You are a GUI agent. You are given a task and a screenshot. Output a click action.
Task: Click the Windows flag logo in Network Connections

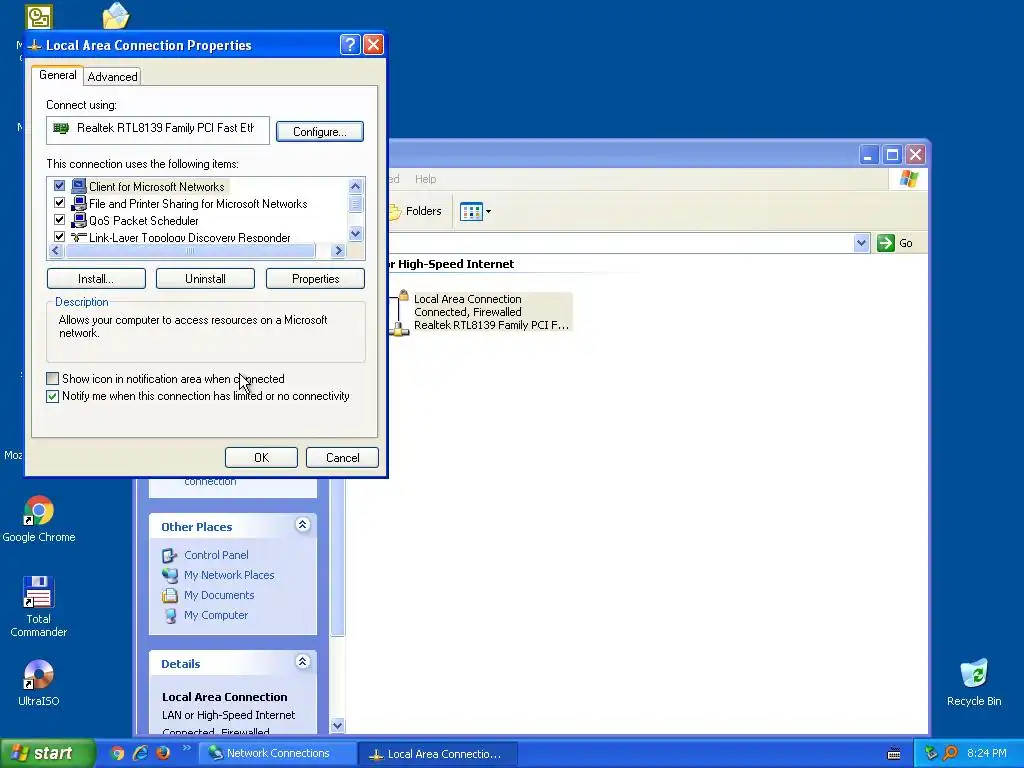click(908, 179)
